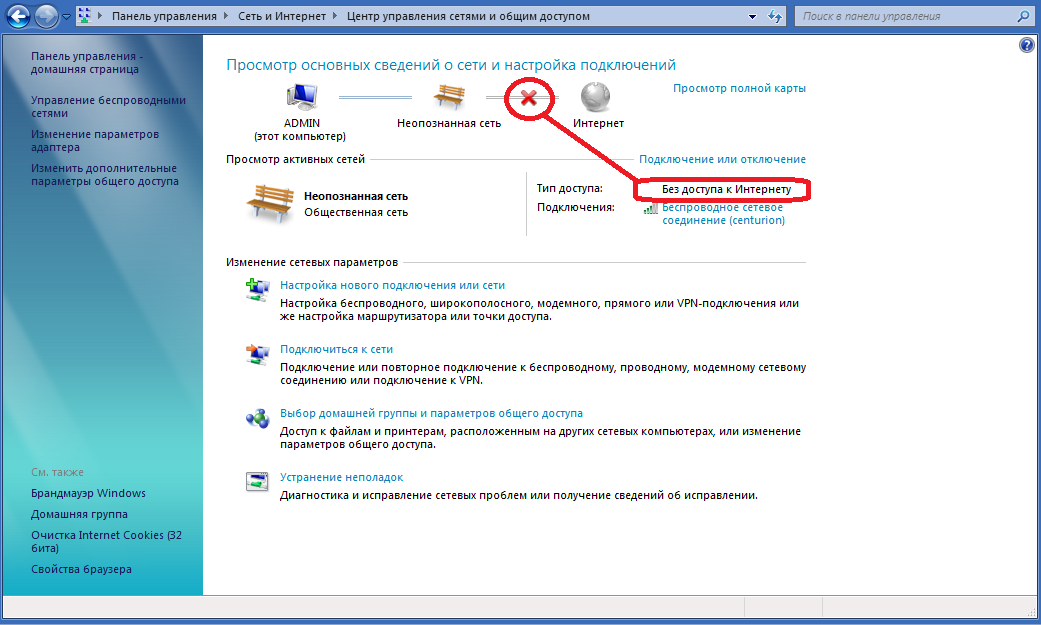Click the HomeGroup selection icon
The height and width of the screenshot is (625, 1041).
(257, 418)
